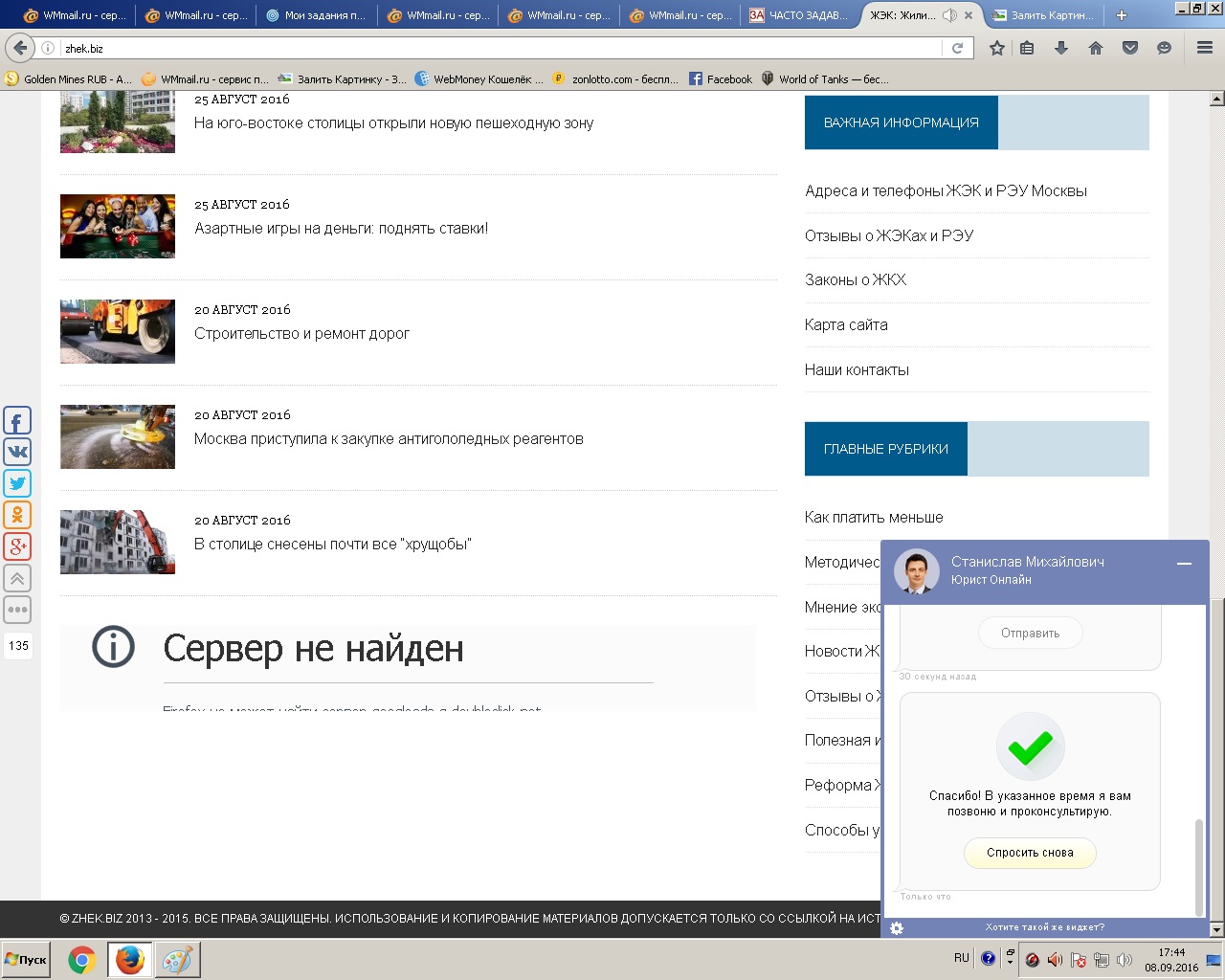Open the grey speaker icon in the tray
The height and width of the screenshot is (980, 1225).
1125,960
